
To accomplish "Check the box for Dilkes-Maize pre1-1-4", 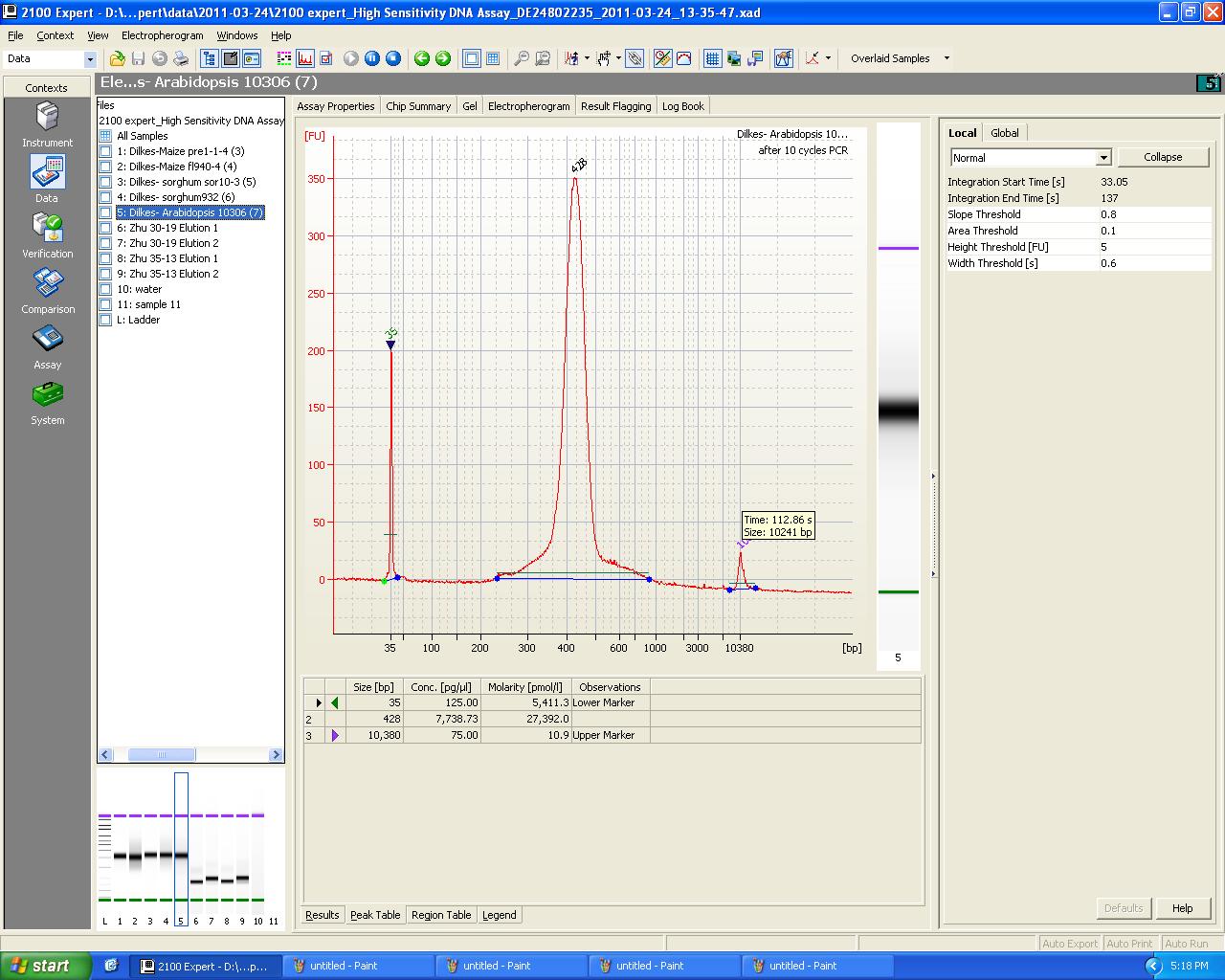I will point(106,151).
